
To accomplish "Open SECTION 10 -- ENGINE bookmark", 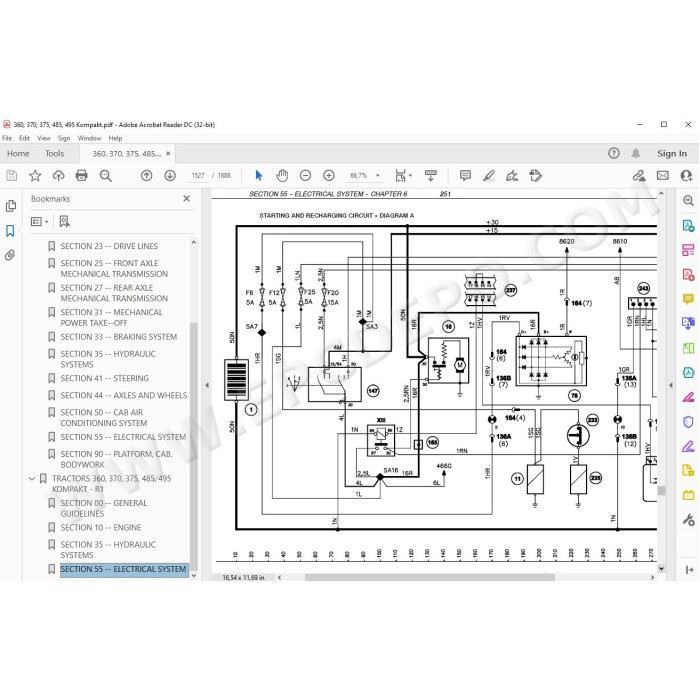I will point(101,528).
